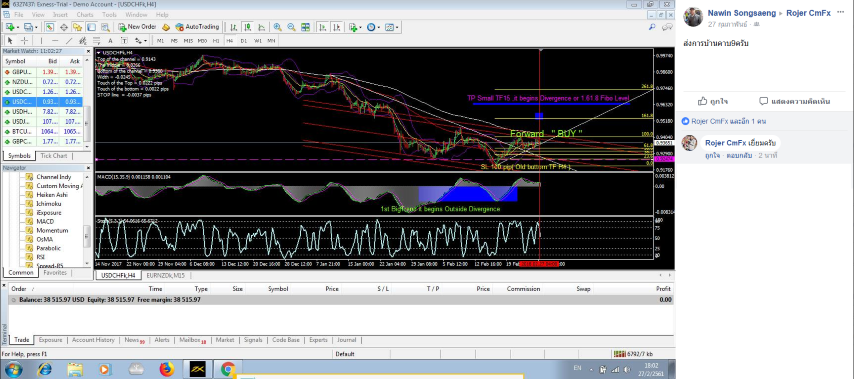Open the profiles dropdown arrow

36,27
